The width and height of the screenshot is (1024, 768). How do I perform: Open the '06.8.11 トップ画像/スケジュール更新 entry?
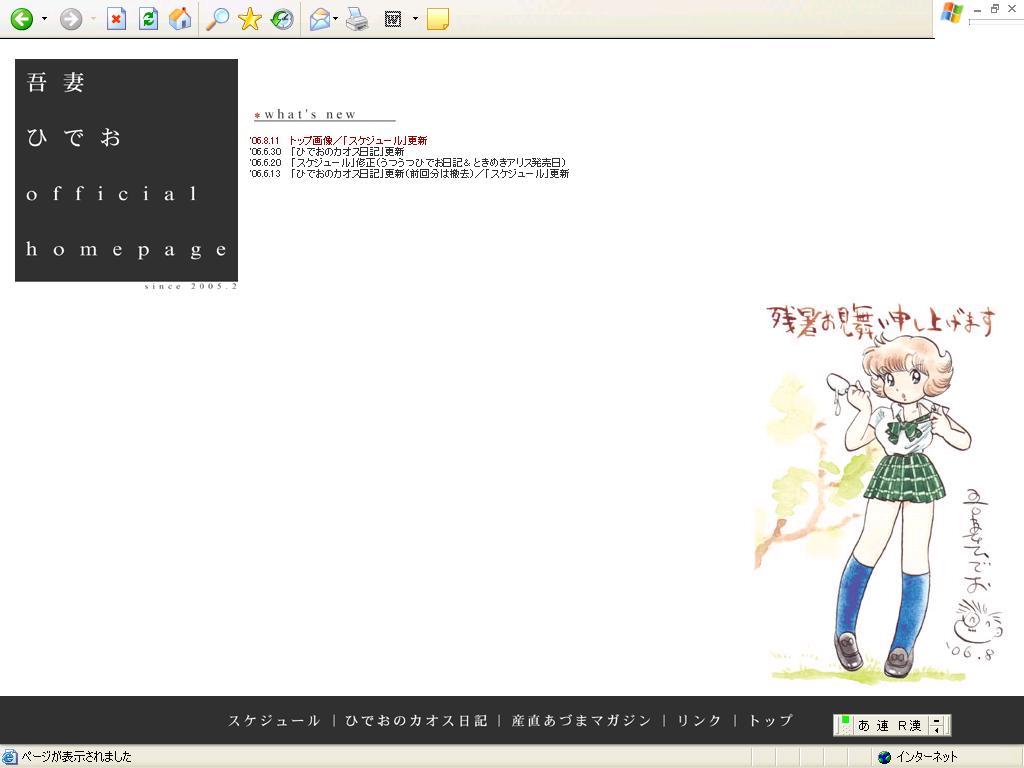(x=338, y=140)
